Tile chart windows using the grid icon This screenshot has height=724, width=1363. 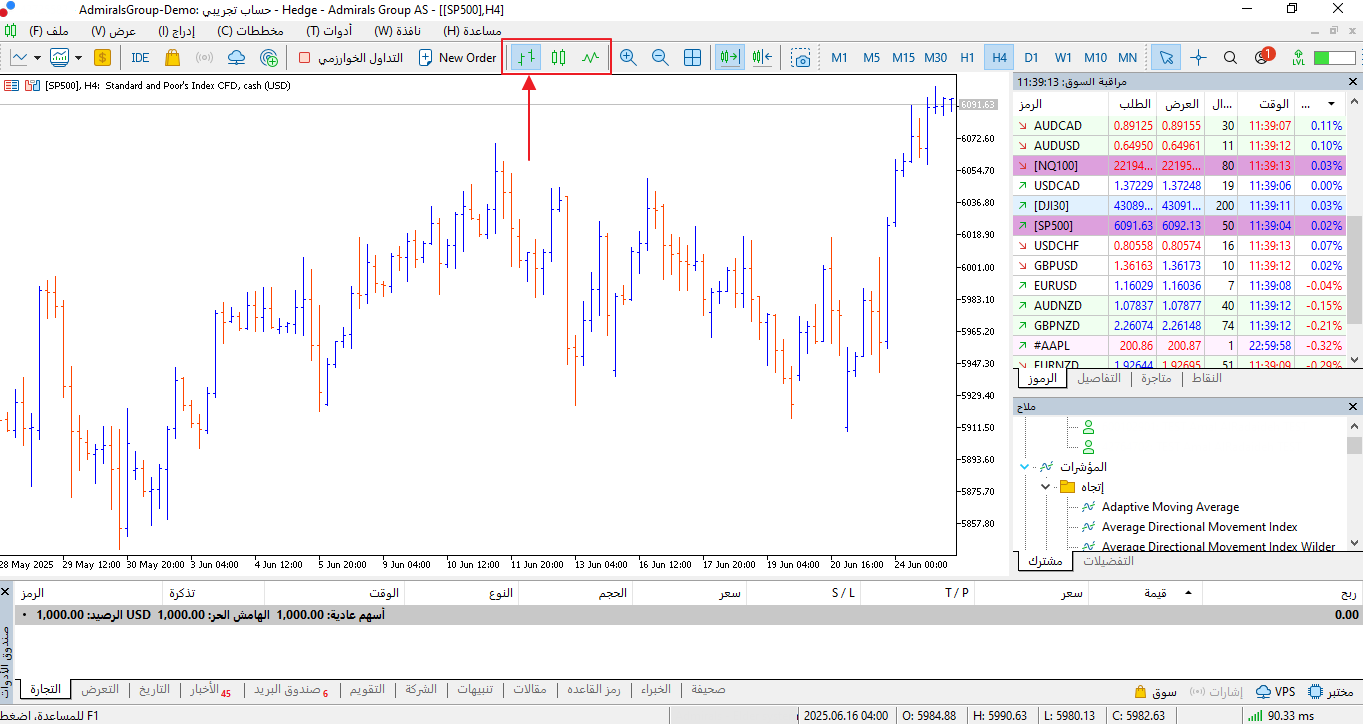[692, 57]
